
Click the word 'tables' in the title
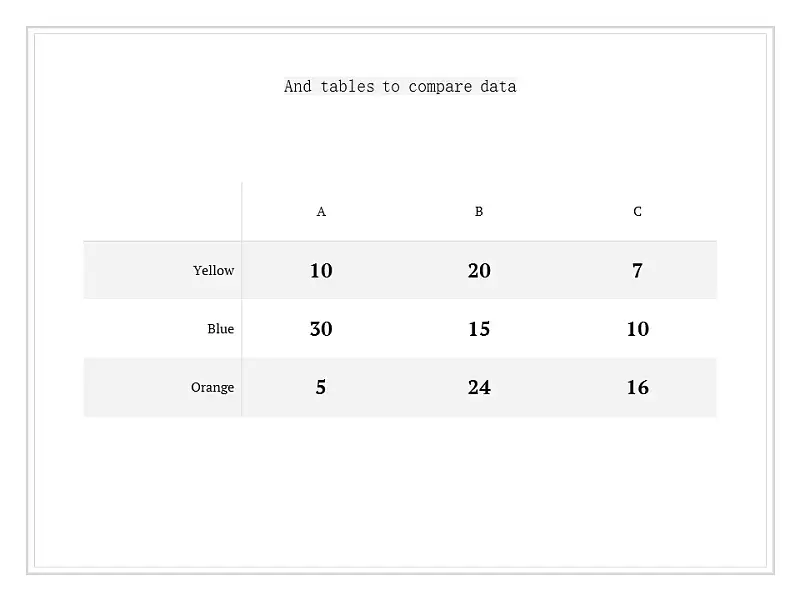[x=347, y=87]
